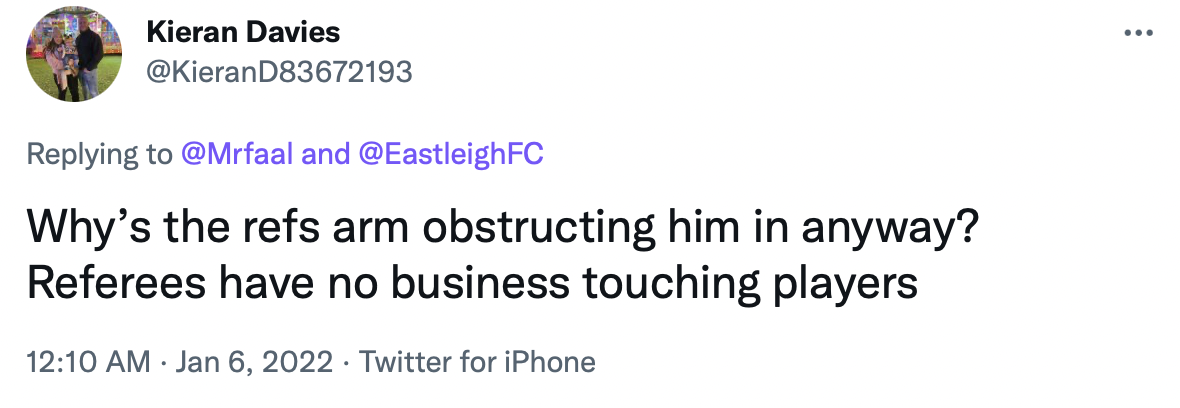Visit the @EastleighFC mention link

tap(450, 155)
